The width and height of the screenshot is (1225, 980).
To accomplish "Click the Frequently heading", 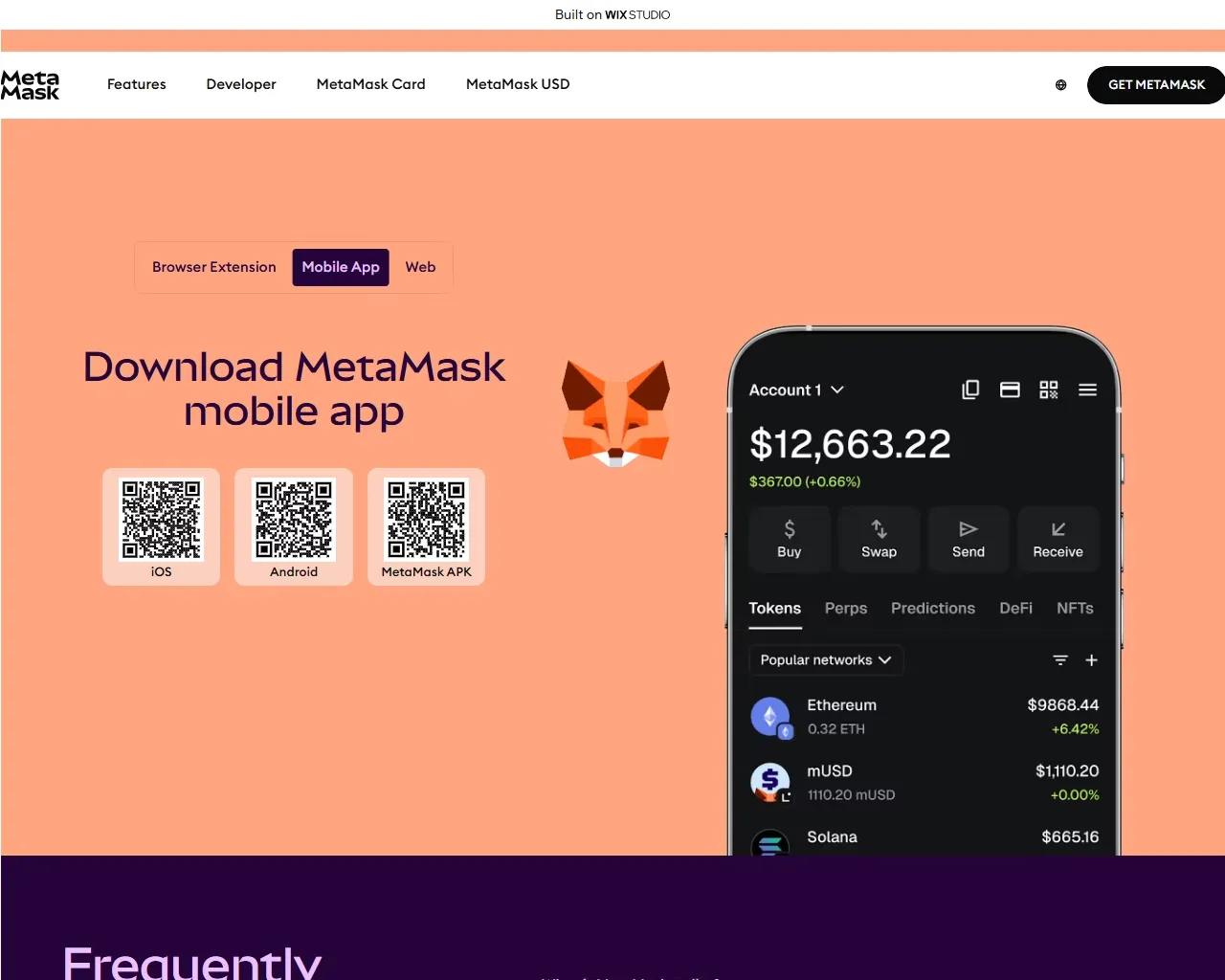I will pos(192,962).
